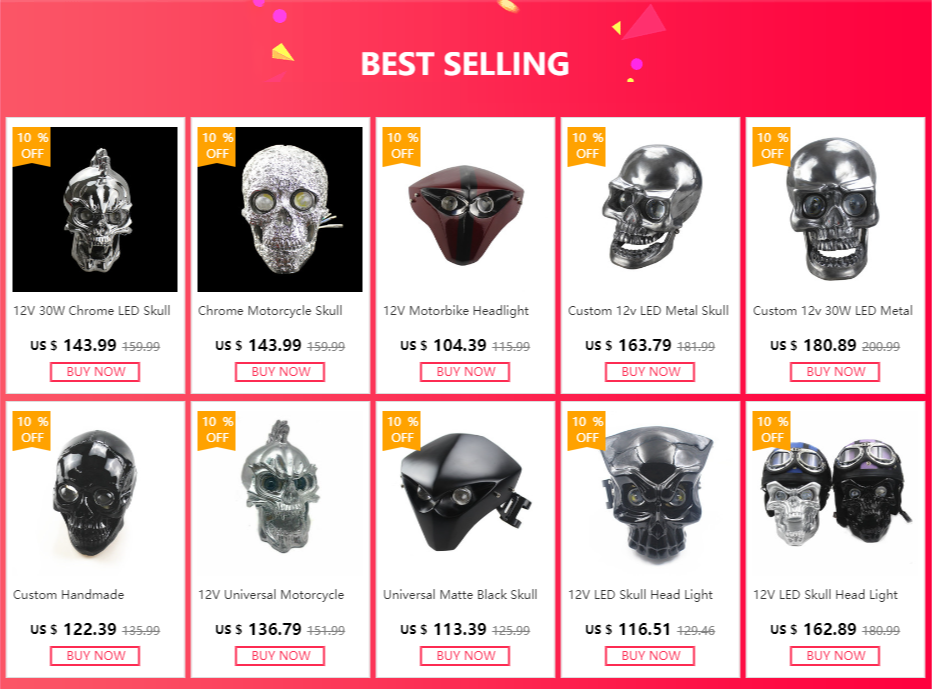Click Buy Now under 12V Motorbike Headlight
Screen dimensions: 932x689
coord(465,372)
